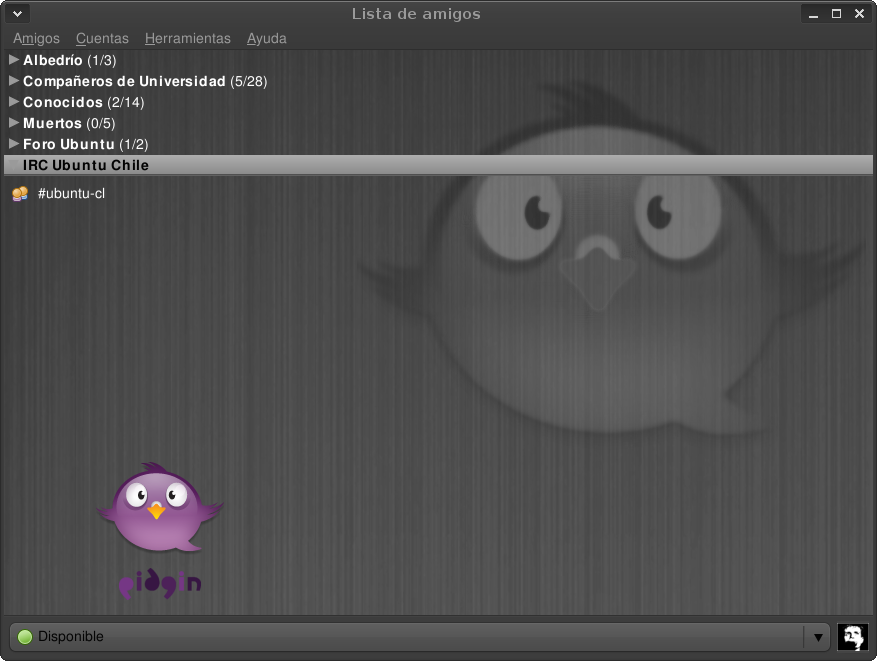Expand the Albedrío group triangle

tap(14, 59)
